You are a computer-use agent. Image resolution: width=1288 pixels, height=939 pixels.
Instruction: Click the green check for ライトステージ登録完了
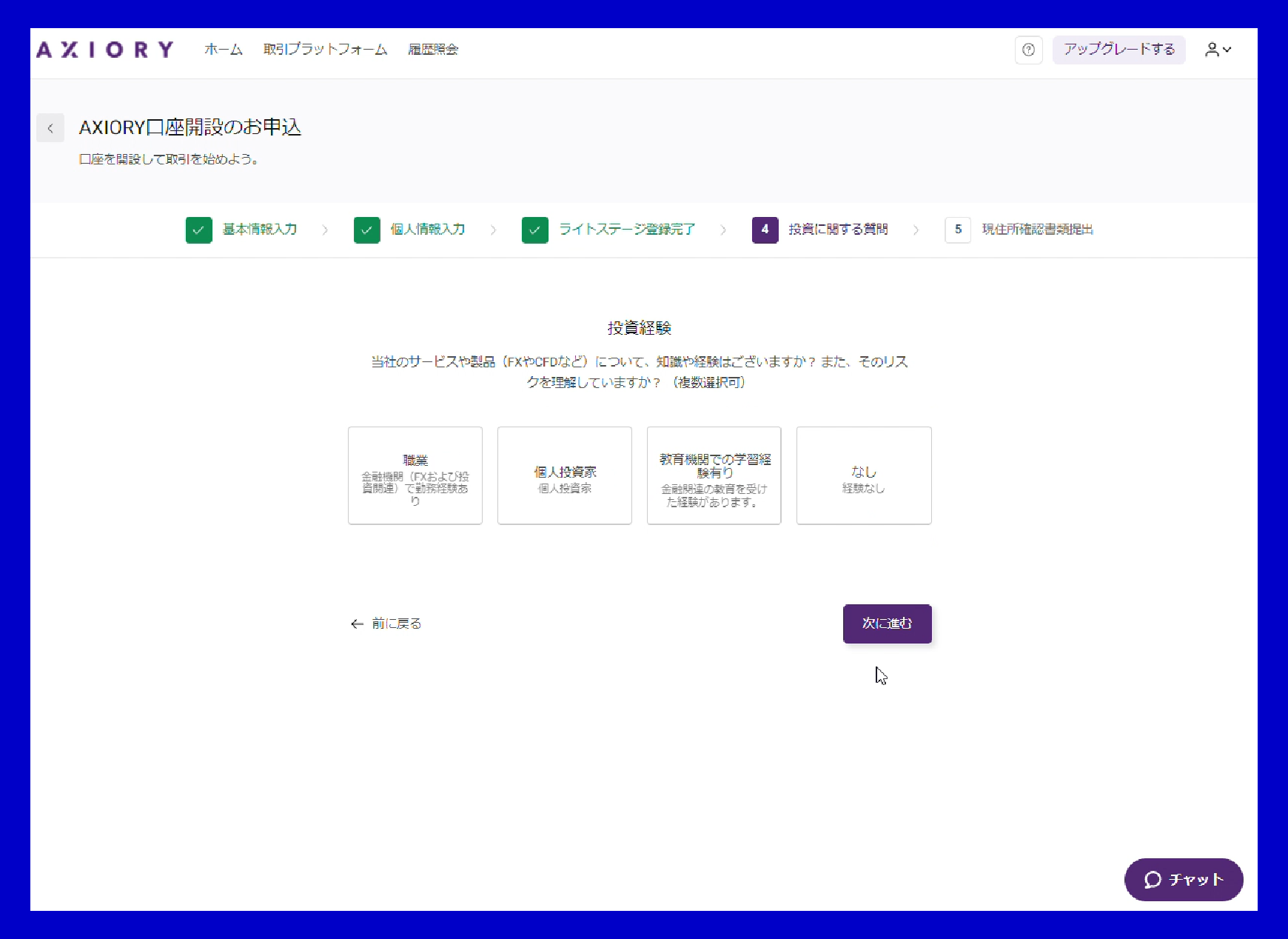(535, 230)
